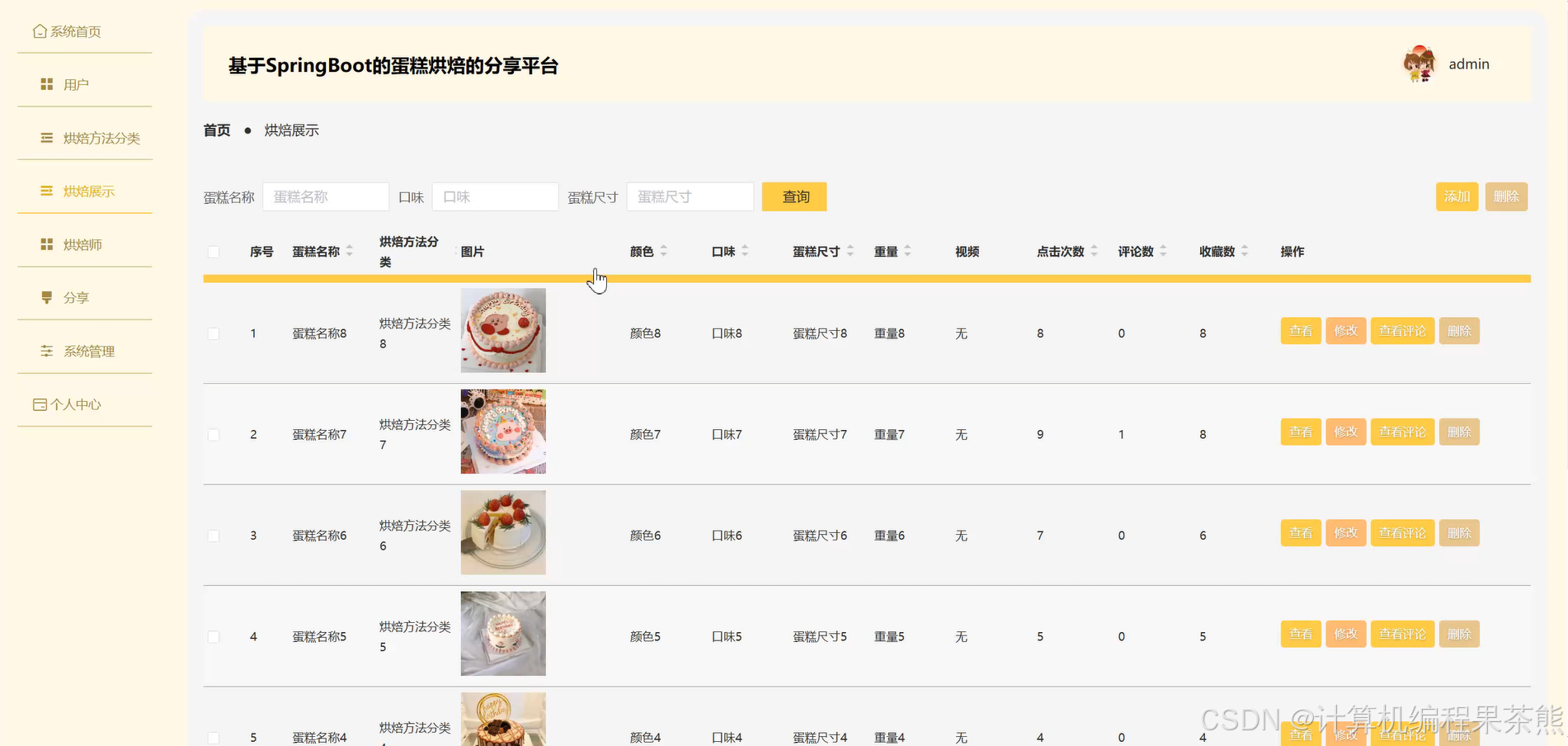Open cake thumbnail in 蛋糕名称7 row
The width and height of the screenshot is (1568, 746).
click(503, 432)
